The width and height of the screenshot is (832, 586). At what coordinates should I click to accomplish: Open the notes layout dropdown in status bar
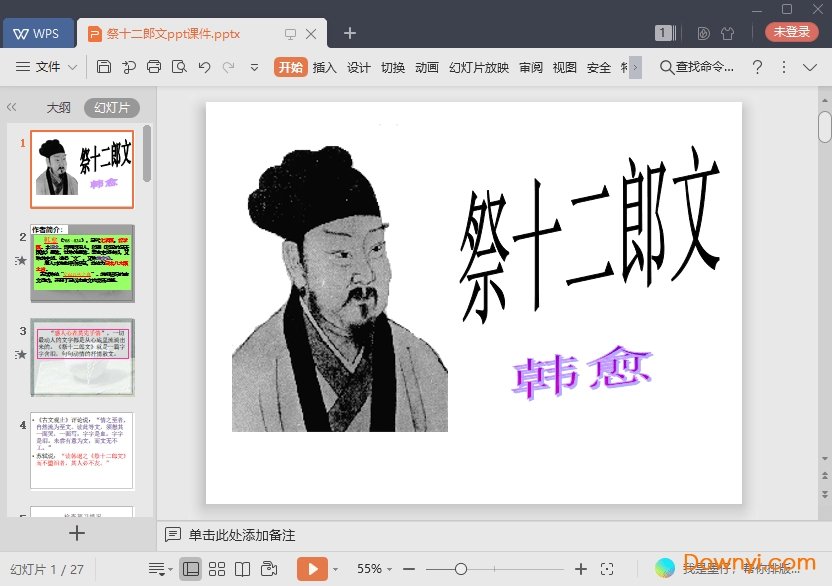pos(160,570)
